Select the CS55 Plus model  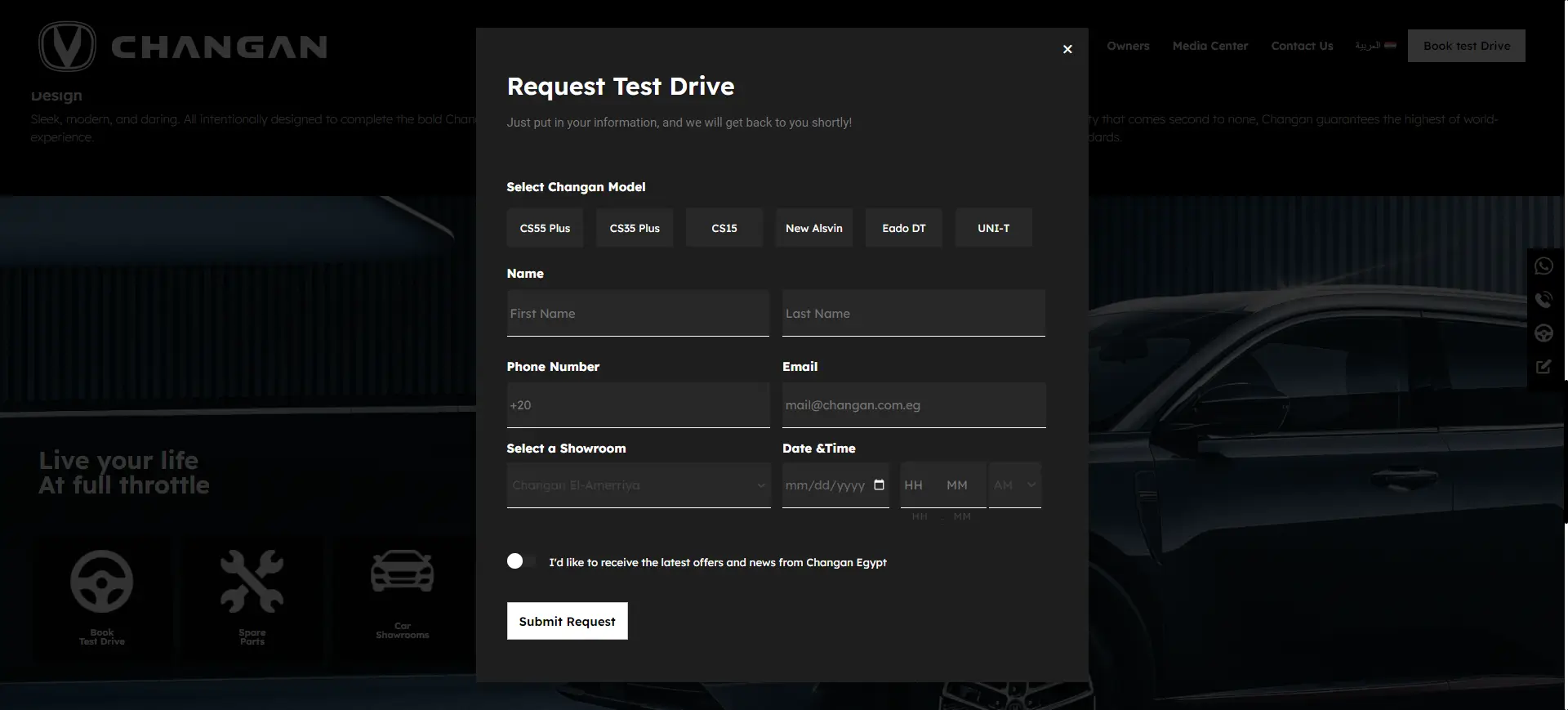coord(545,228)
